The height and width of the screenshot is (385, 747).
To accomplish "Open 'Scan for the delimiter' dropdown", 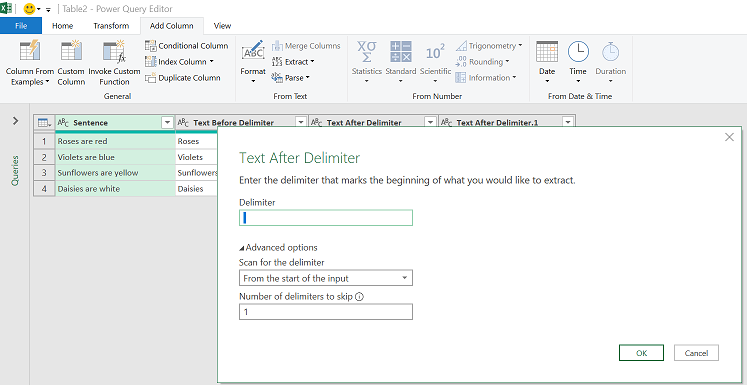I will click(x=326, y=278).
